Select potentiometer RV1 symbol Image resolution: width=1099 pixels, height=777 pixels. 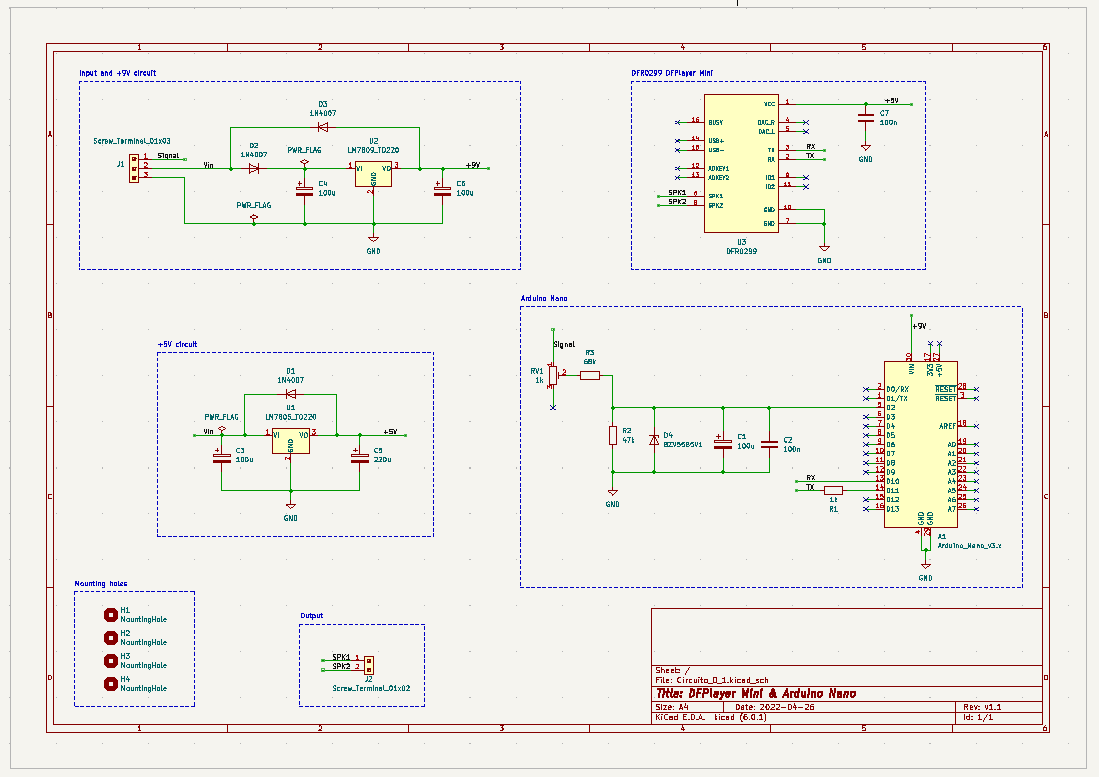click(x=553, y=376)
